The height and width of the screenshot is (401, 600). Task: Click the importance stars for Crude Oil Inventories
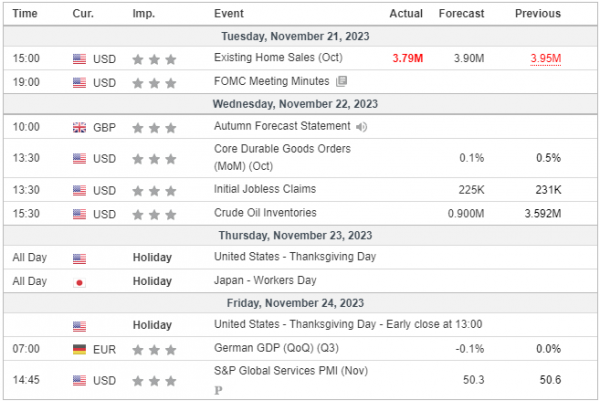[x=155, y=215]
